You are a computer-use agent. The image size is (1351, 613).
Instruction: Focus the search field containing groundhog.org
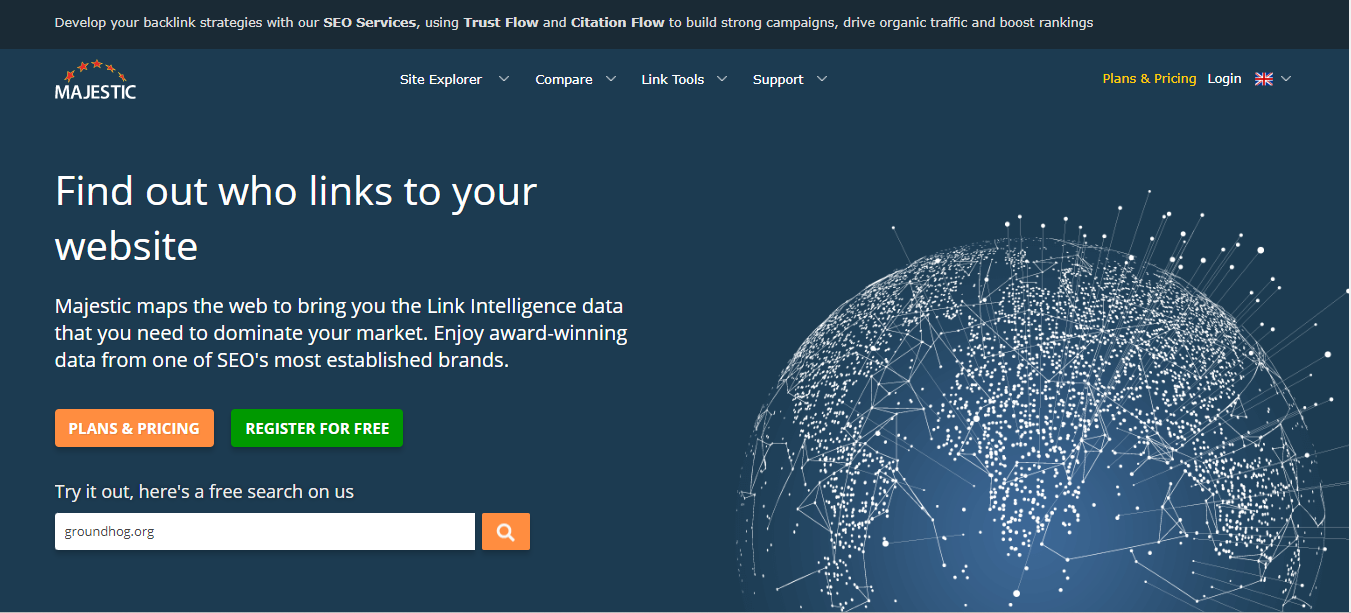265,532
